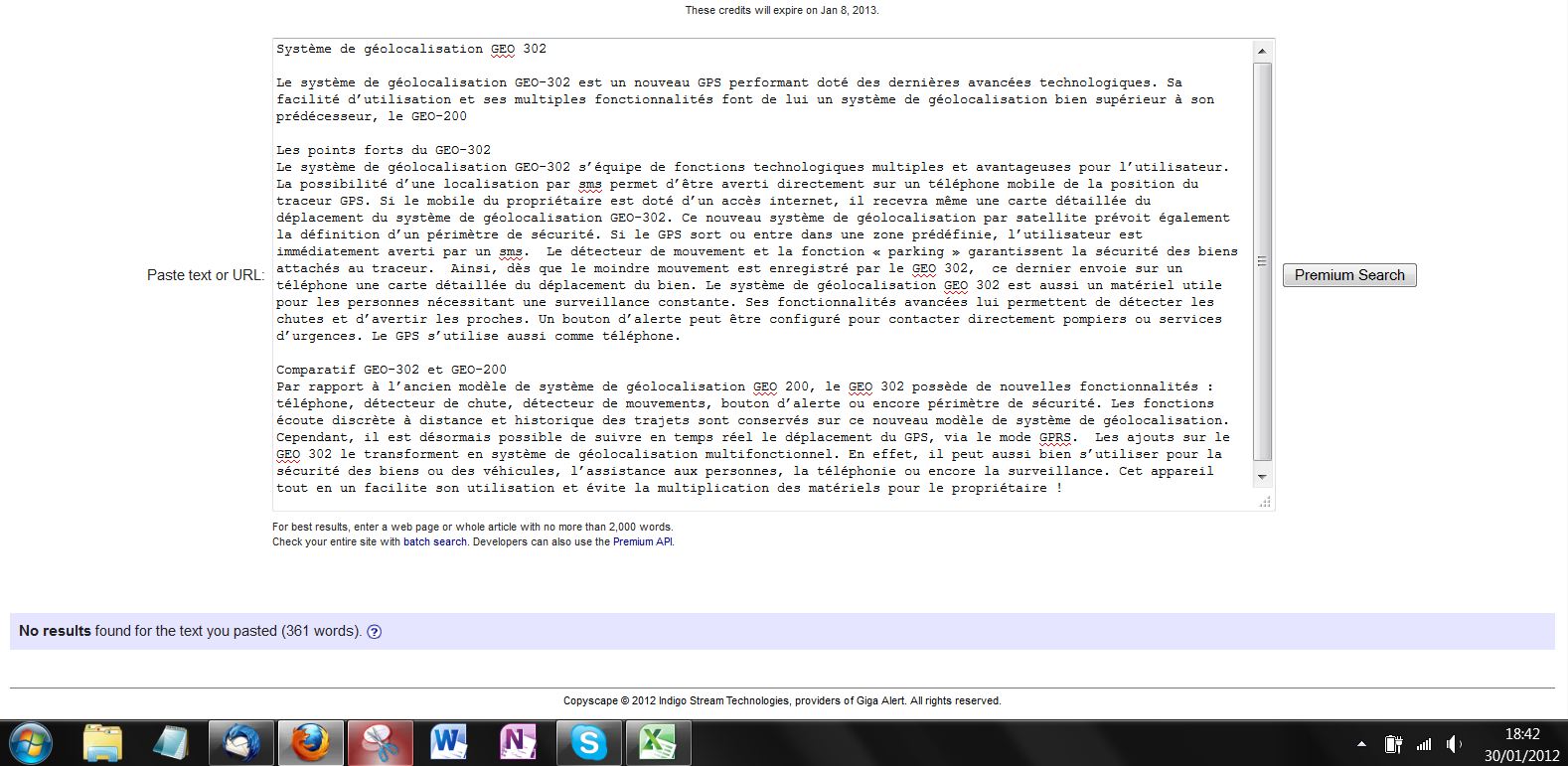This screenshot has width=1568, height=766.
Task: Open Notepad from the taskbar
Action: tap(171, 743)
